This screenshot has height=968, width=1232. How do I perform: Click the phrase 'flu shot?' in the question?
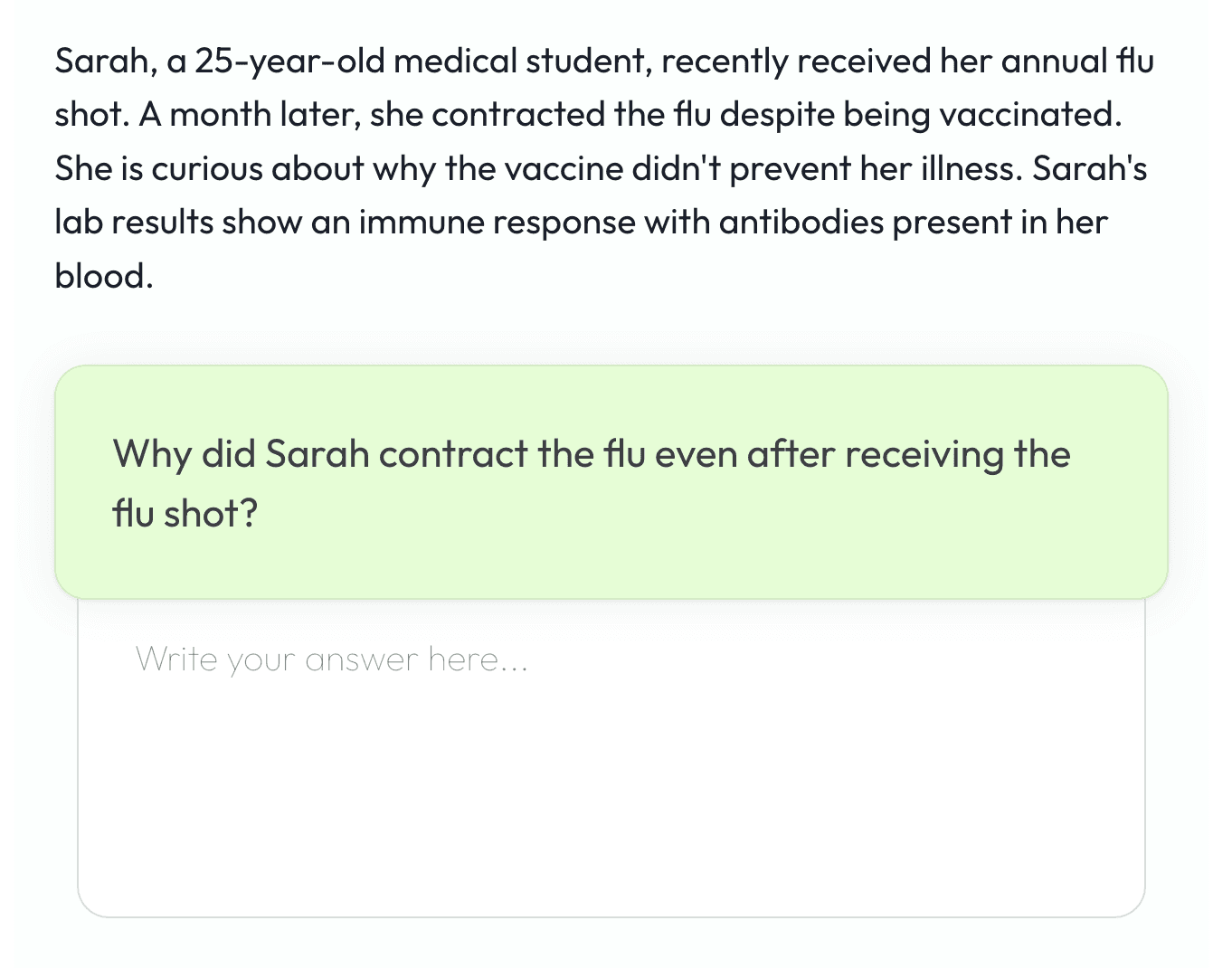click(185, 511)
